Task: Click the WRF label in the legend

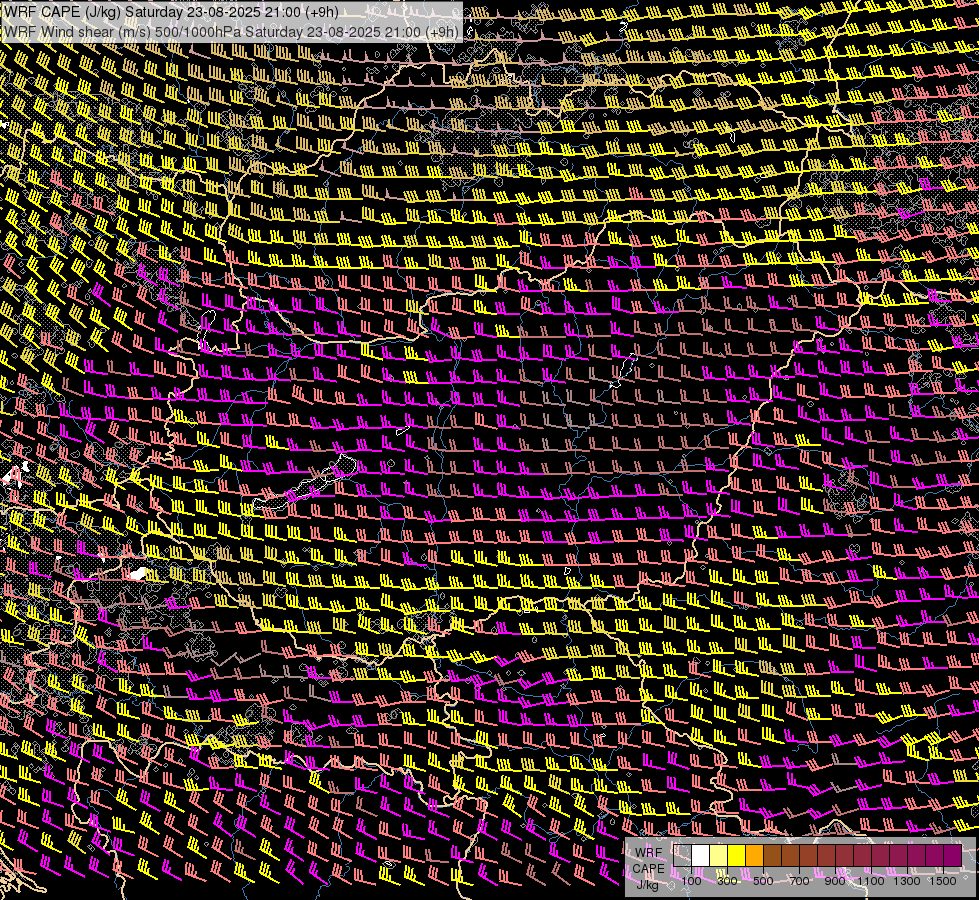Action: (648, 853)
